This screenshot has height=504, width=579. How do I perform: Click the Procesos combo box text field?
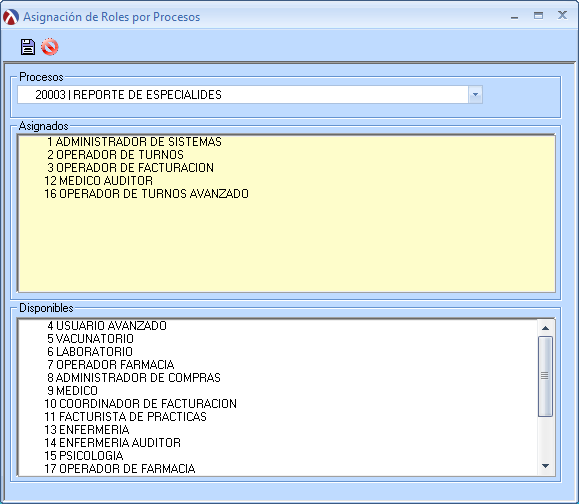click(x=243, y=95)
